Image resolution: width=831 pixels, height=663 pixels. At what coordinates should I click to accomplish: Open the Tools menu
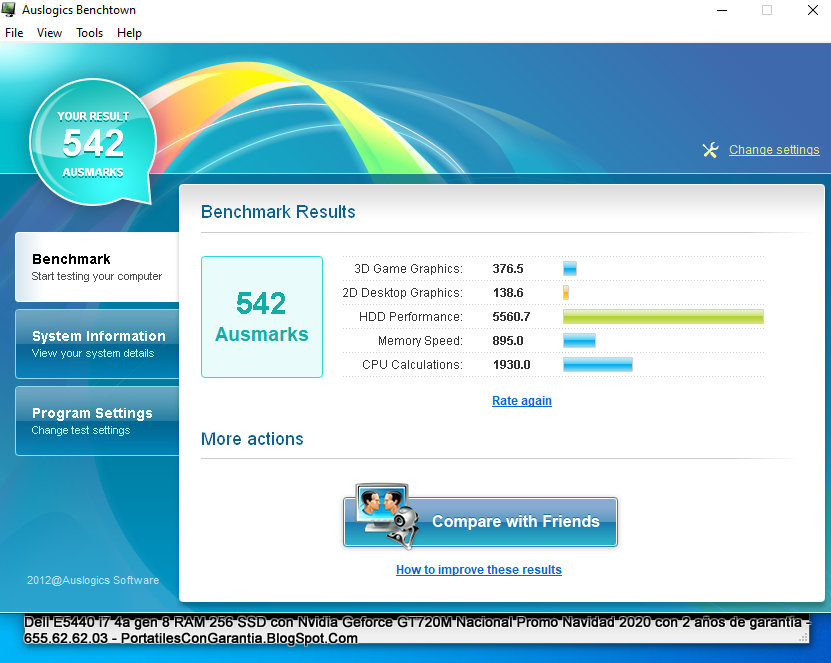click(89, 33)
